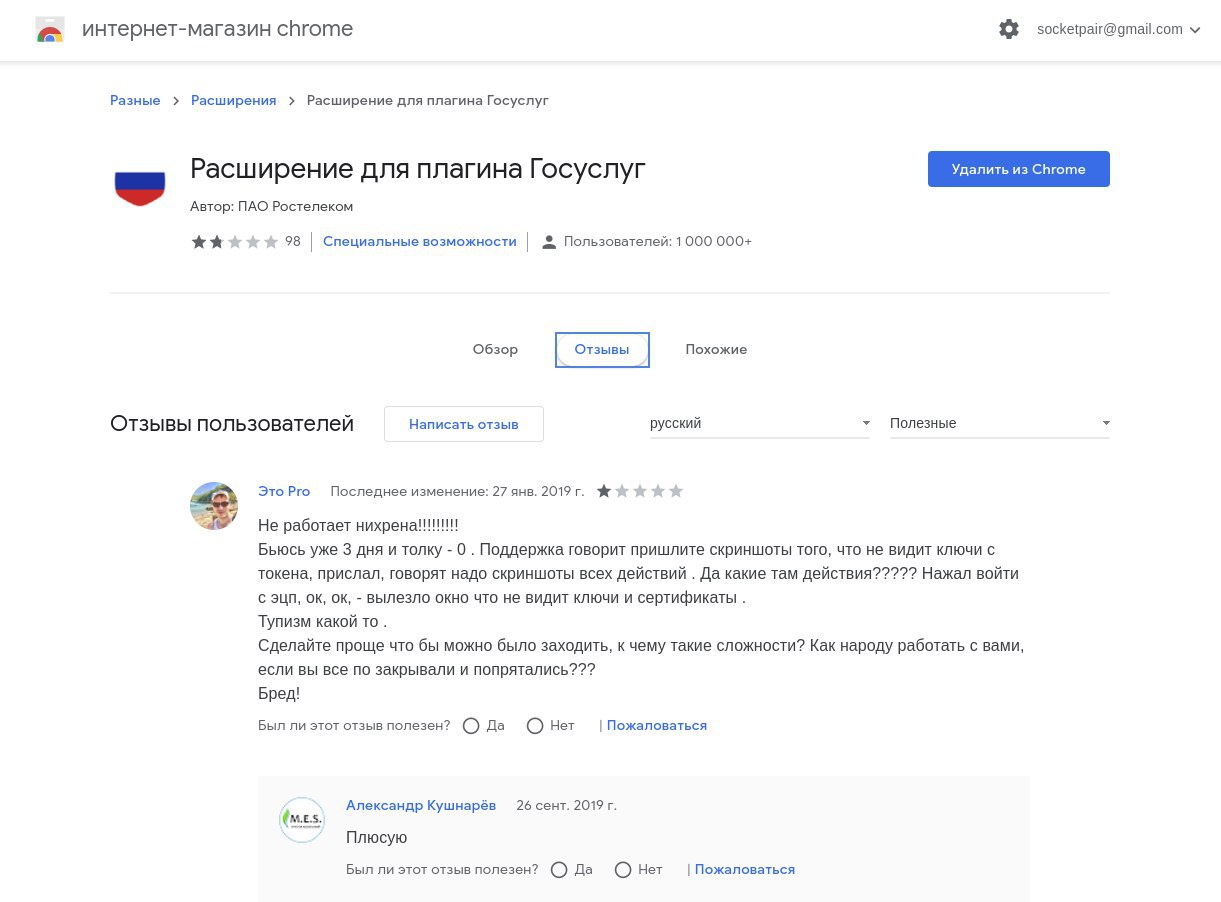Viewport: 1221px width, 902px height.
Task: Click the review line reading Бред!
Action: 279,694
